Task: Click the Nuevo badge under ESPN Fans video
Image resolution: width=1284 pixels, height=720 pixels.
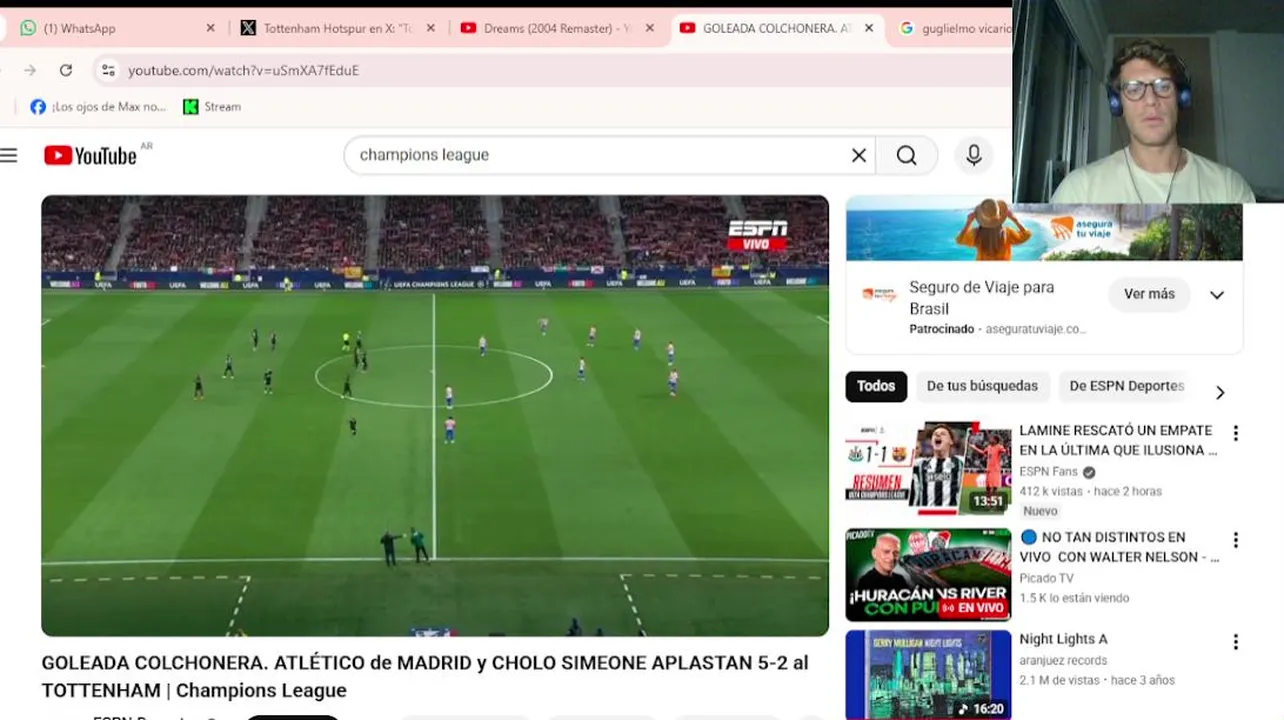Action: tap(1040, 511)
